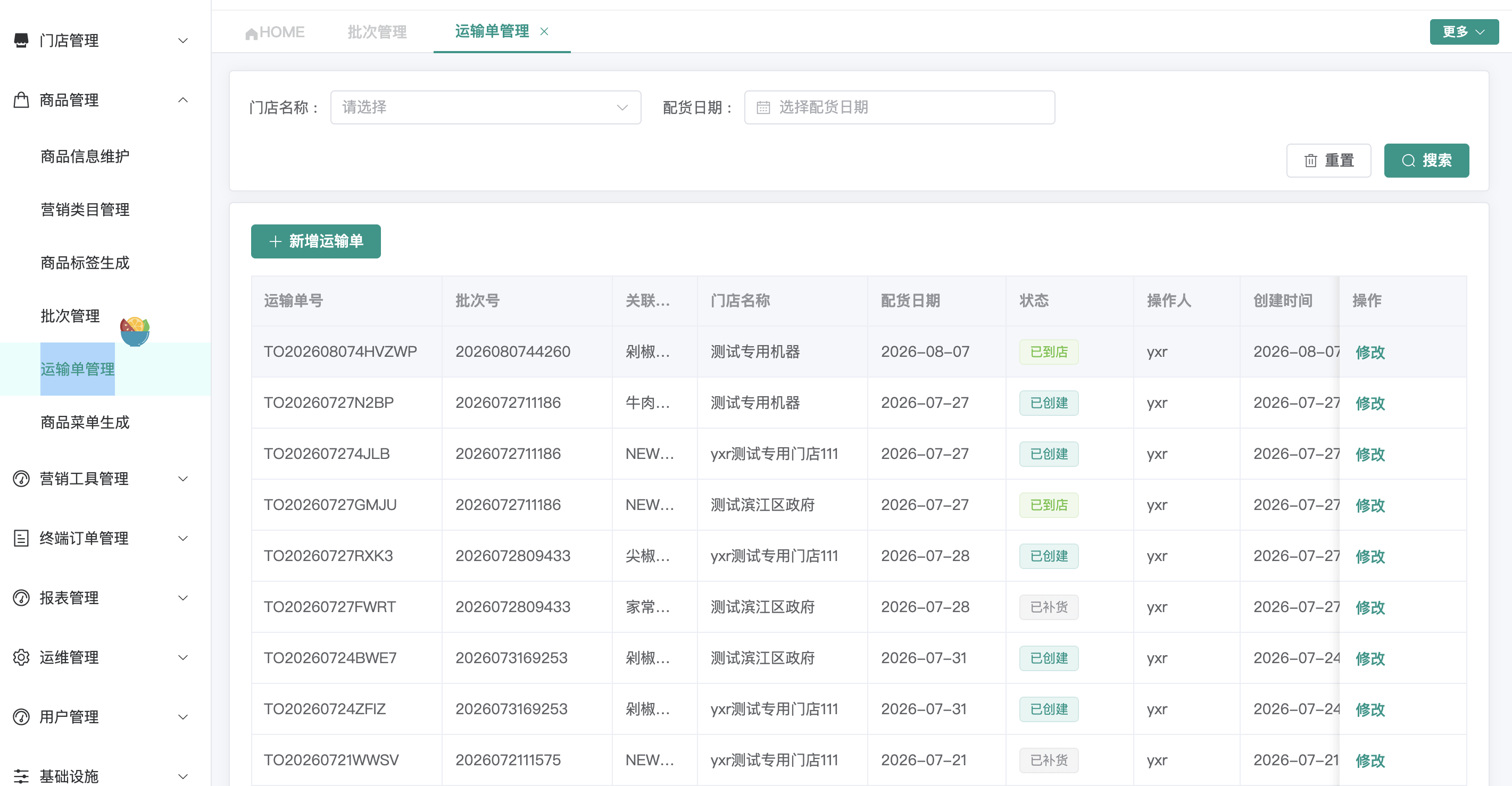The image size is (1512, 786).
Task: Open 营销类目管理 in sidebar
Action: [85, 210]
